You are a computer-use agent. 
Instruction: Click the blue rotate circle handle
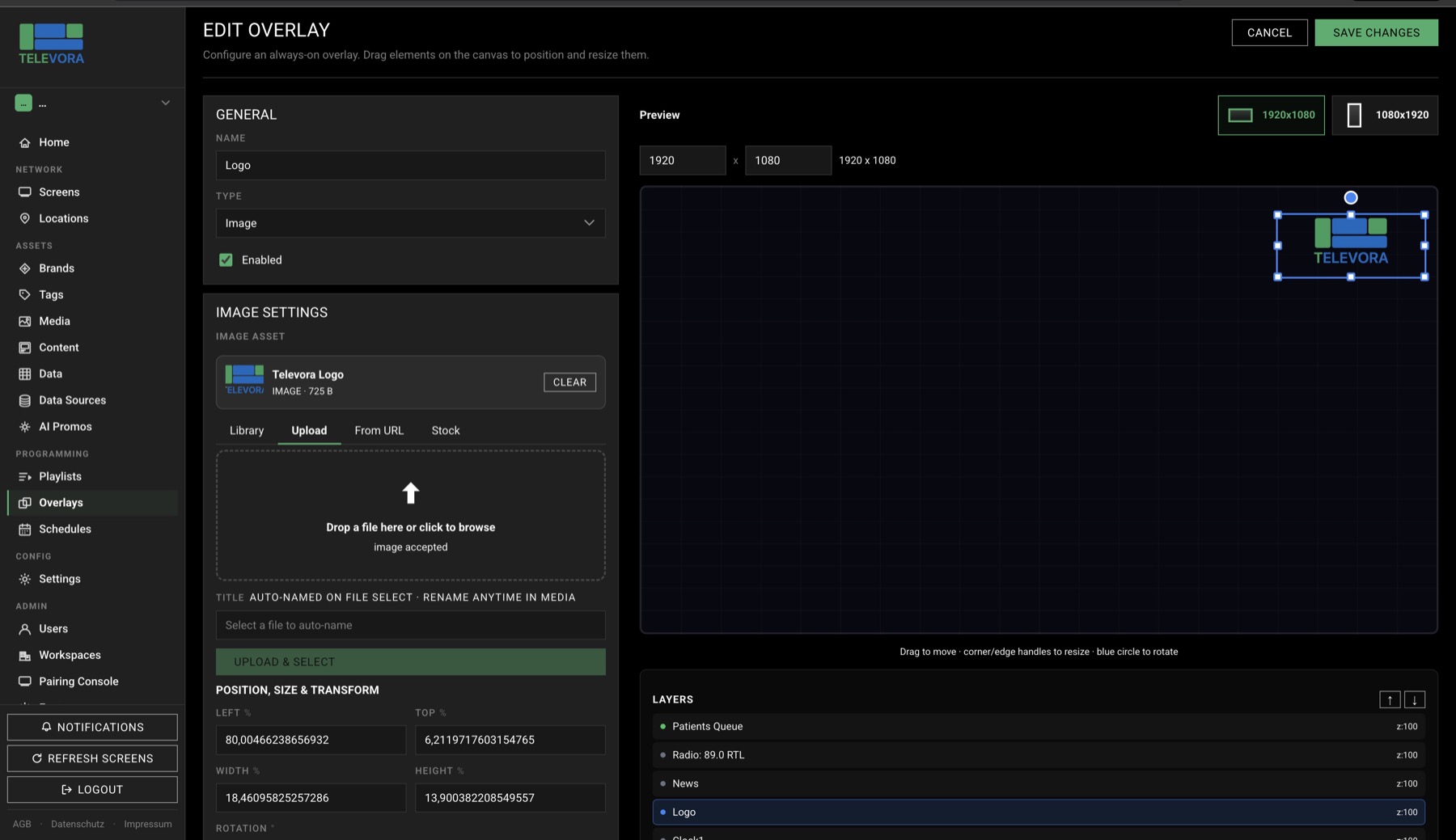(x=1351, y=197)
